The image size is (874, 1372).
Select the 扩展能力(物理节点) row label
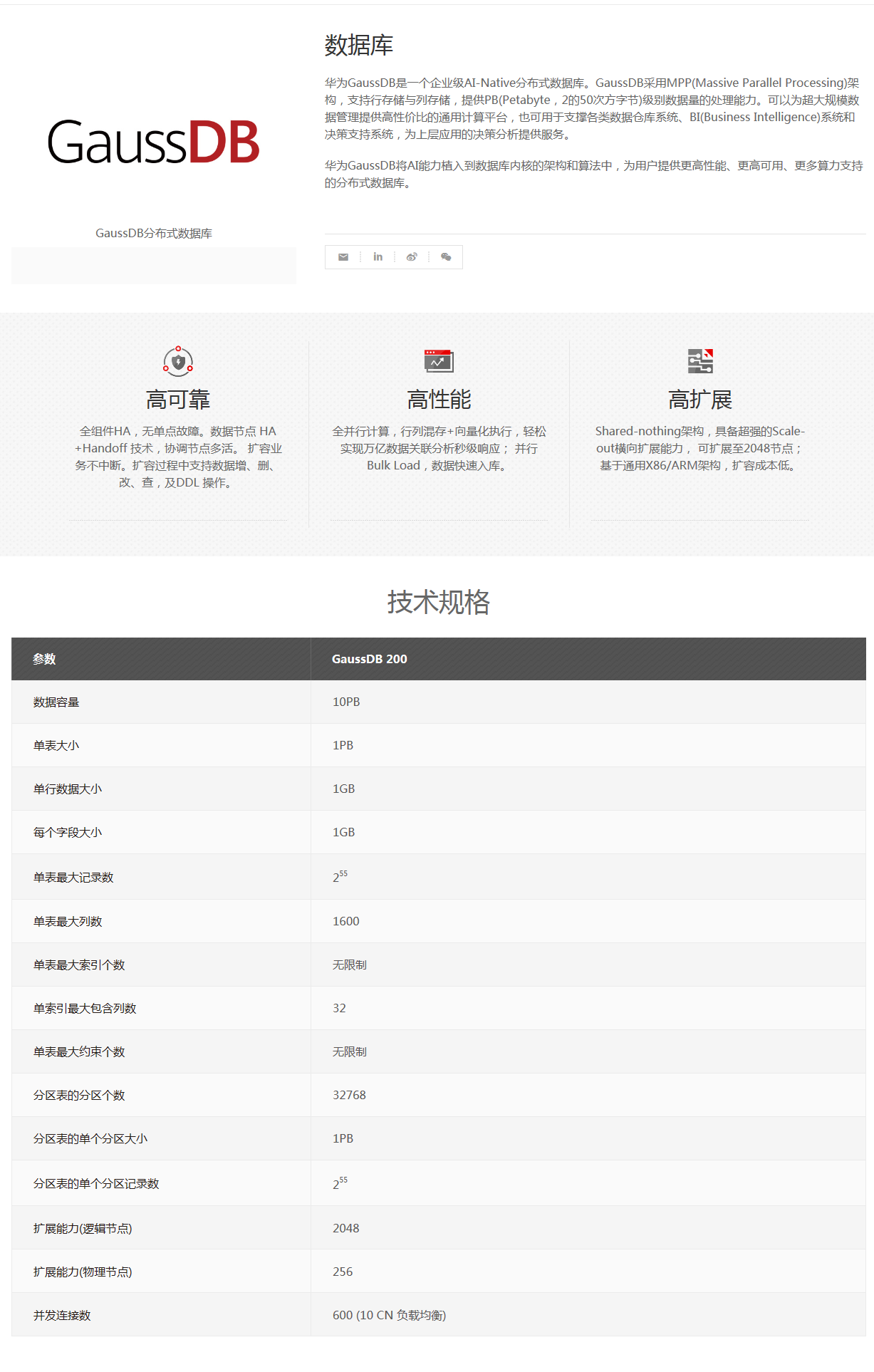coord(83,1272)
